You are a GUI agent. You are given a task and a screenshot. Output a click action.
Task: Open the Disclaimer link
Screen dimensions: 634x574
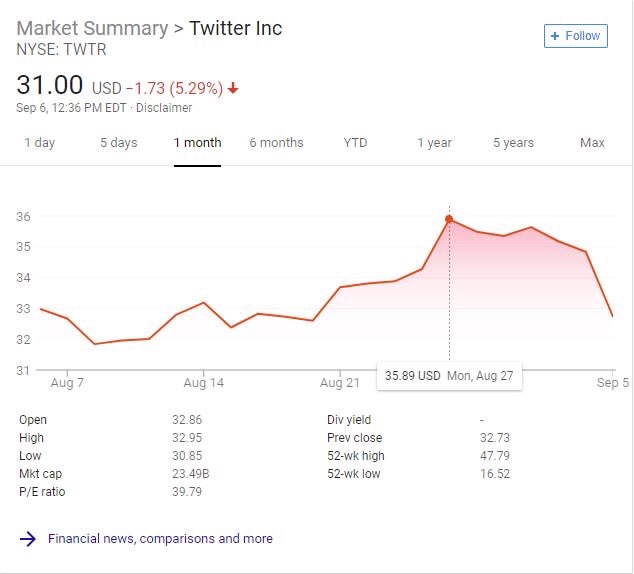[x=164, y=108]
